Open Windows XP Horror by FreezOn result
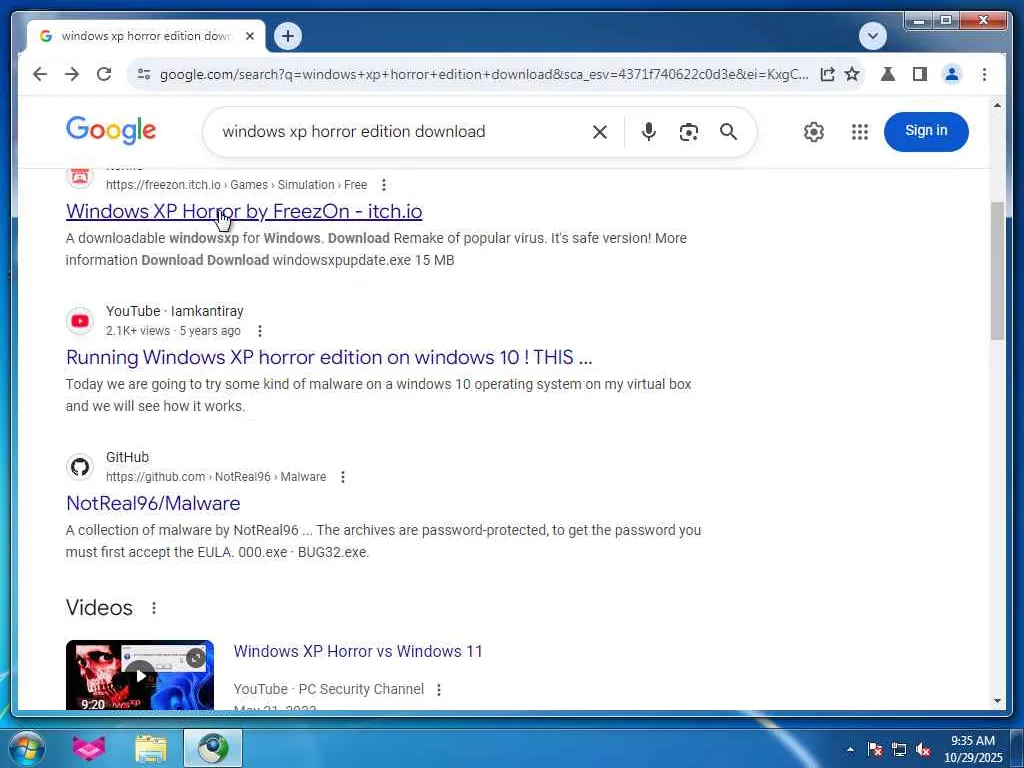 click(x=244, y=212)
